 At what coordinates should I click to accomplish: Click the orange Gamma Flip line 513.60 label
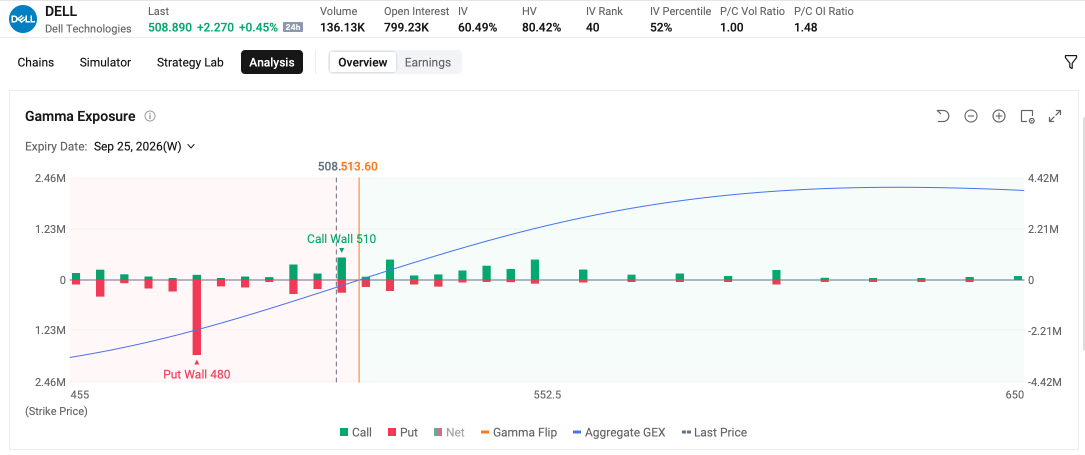(359, 166)
